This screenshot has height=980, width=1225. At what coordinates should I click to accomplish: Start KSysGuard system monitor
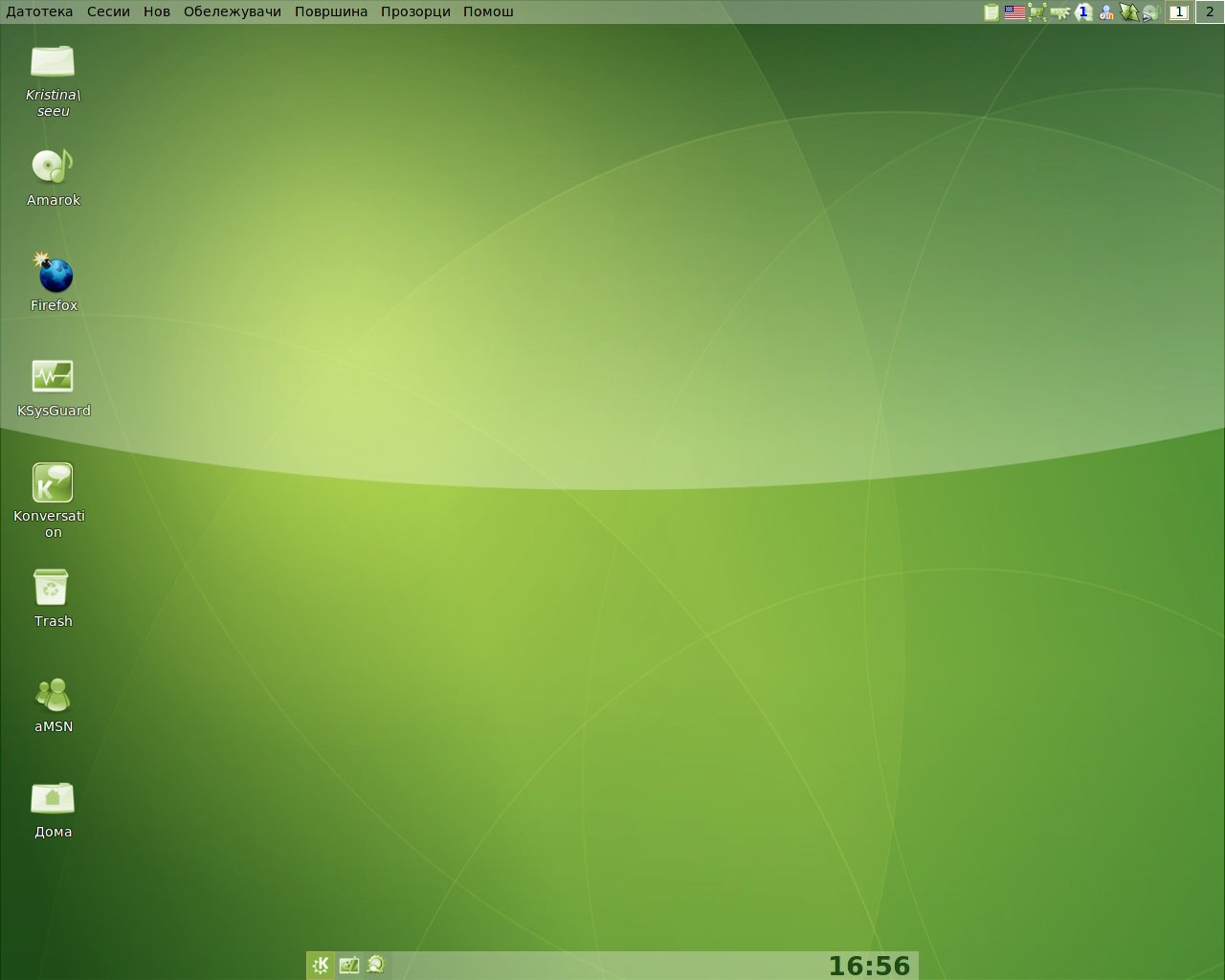coord(53,376)
